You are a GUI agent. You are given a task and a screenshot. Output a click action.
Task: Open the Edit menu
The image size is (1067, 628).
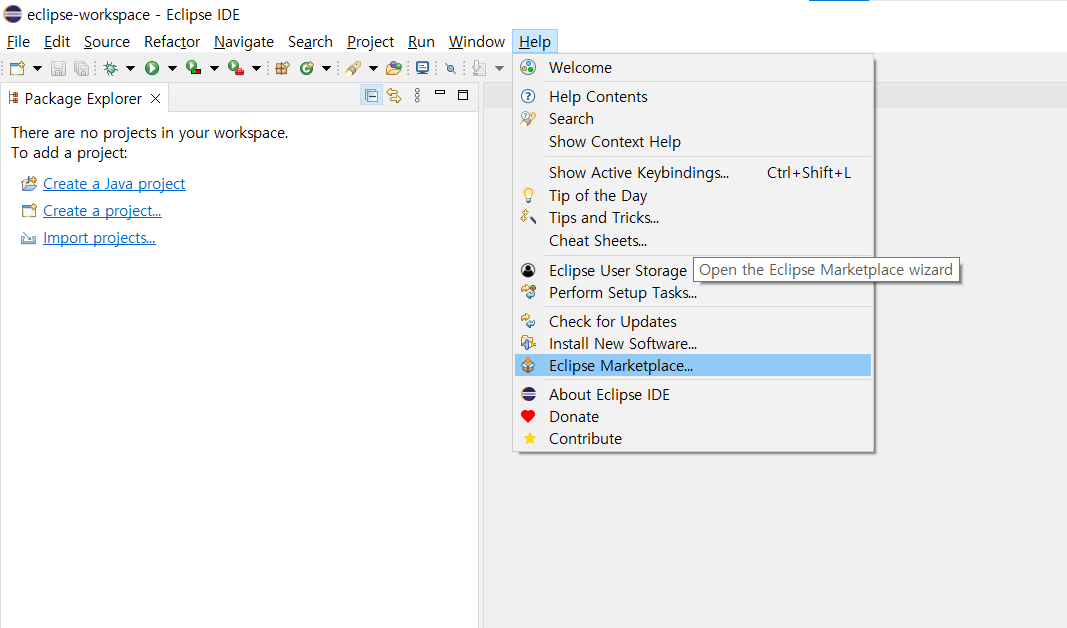pyautogui.click(x=57, y=42)
